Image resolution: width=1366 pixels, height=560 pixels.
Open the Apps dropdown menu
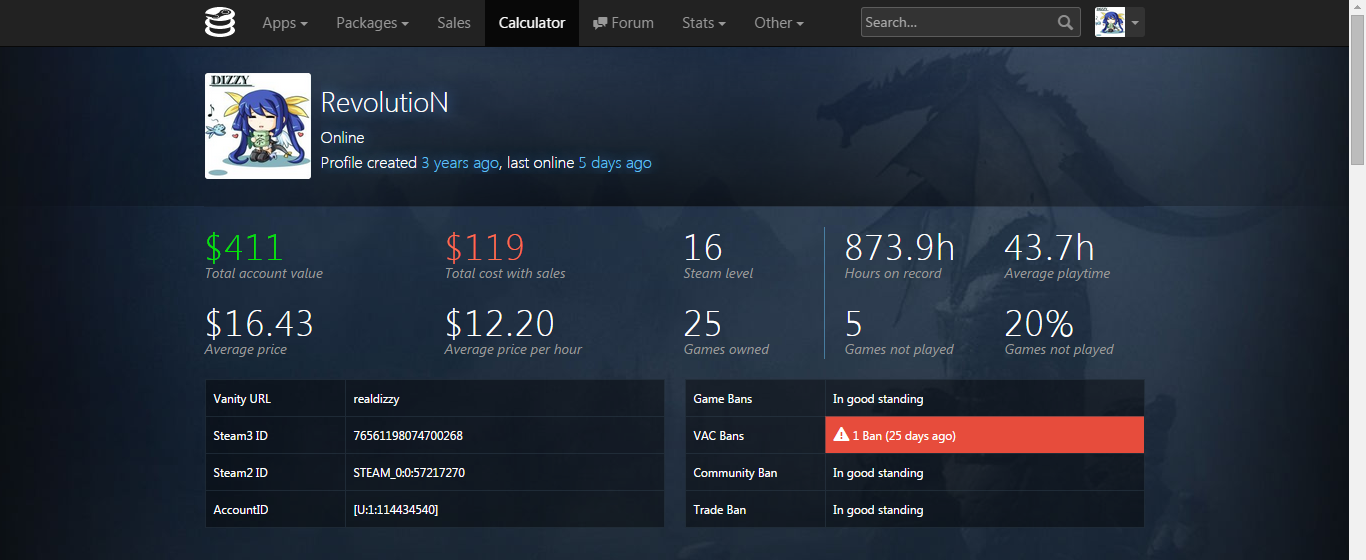(284, 22)
